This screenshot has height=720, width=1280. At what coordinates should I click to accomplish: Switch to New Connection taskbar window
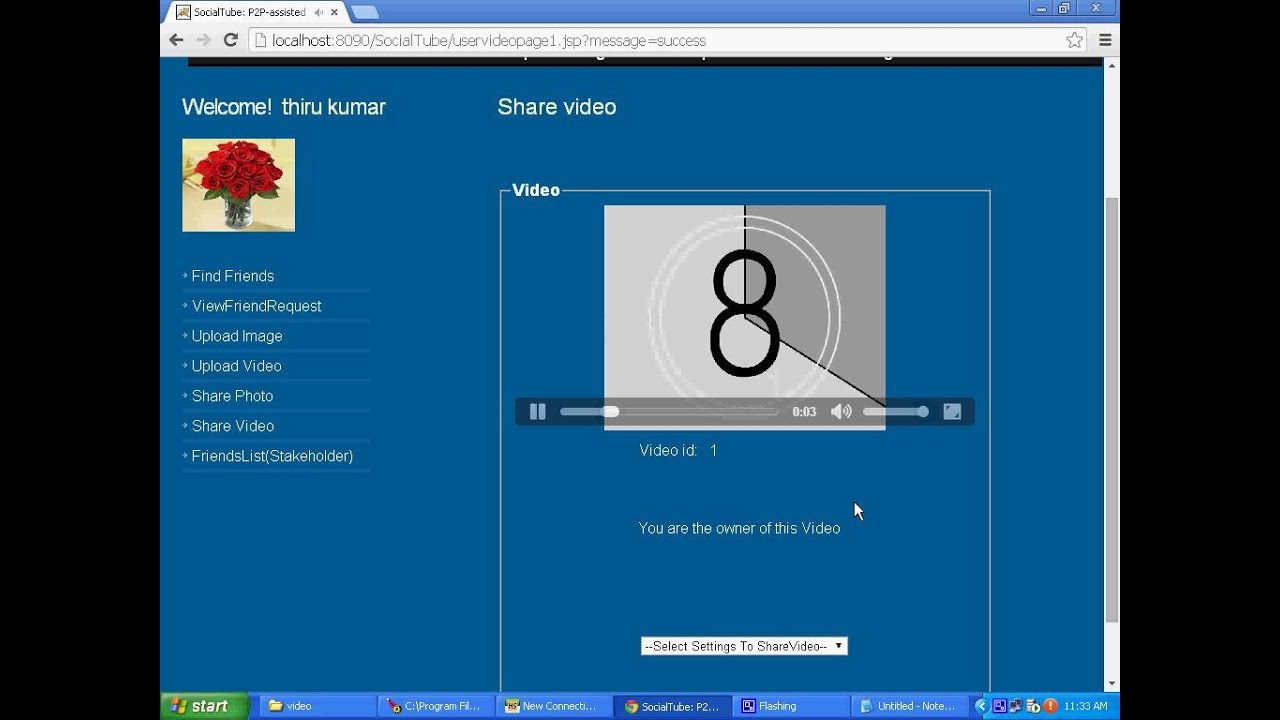click(554, 706)
